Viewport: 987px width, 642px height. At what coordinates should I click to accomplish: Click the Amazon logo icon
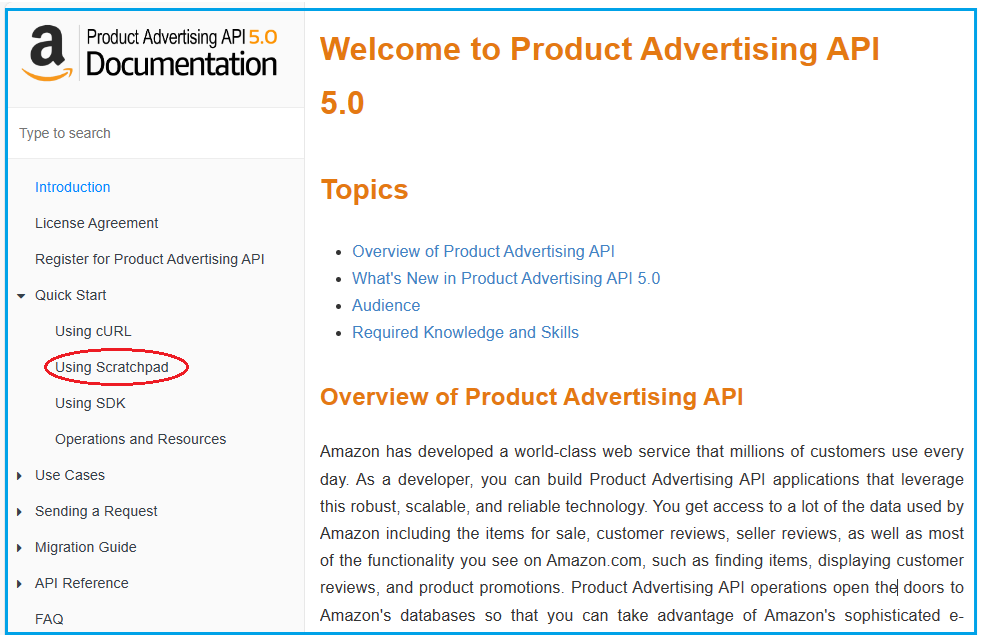[x=47, y=54]
